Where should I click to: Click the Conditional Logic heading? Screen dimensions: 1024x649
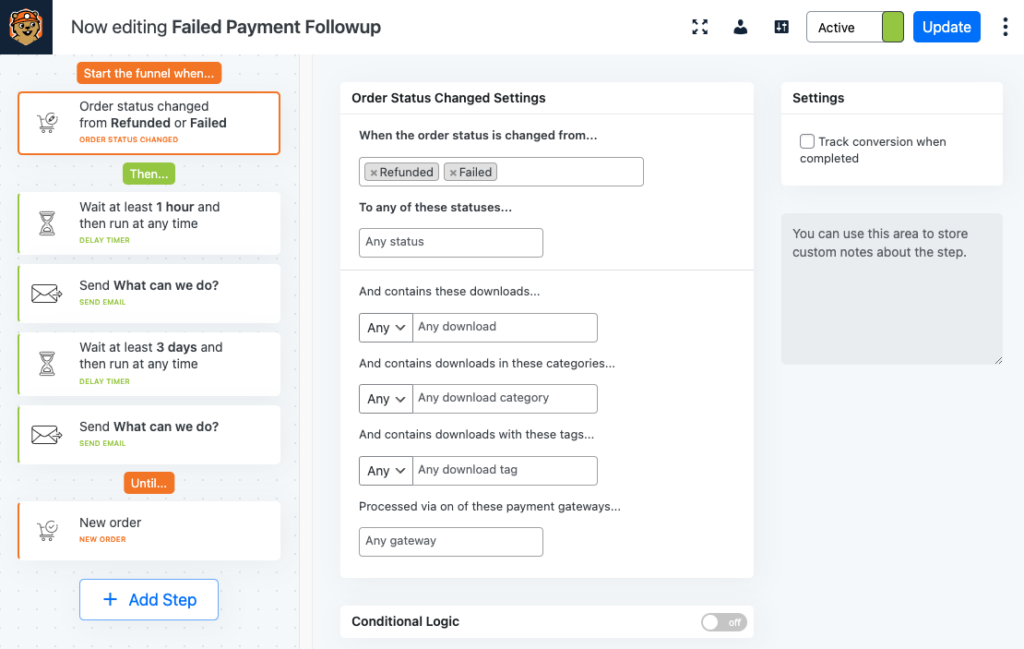406,622
